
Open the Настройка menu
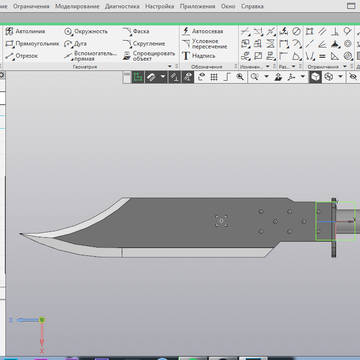tap(160, 6)
